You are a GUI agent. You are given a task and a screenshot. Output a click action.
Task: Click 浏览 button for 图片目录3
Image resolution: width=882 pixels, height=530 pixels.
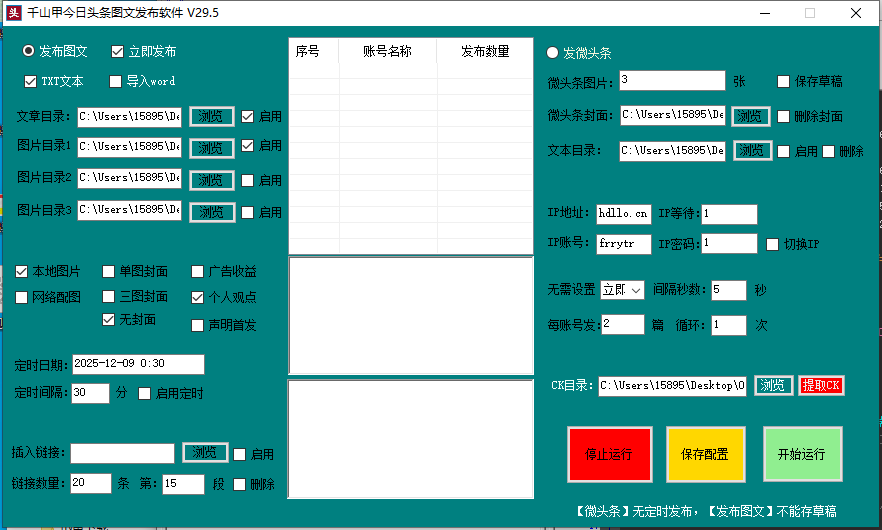(x=212, y=212)
